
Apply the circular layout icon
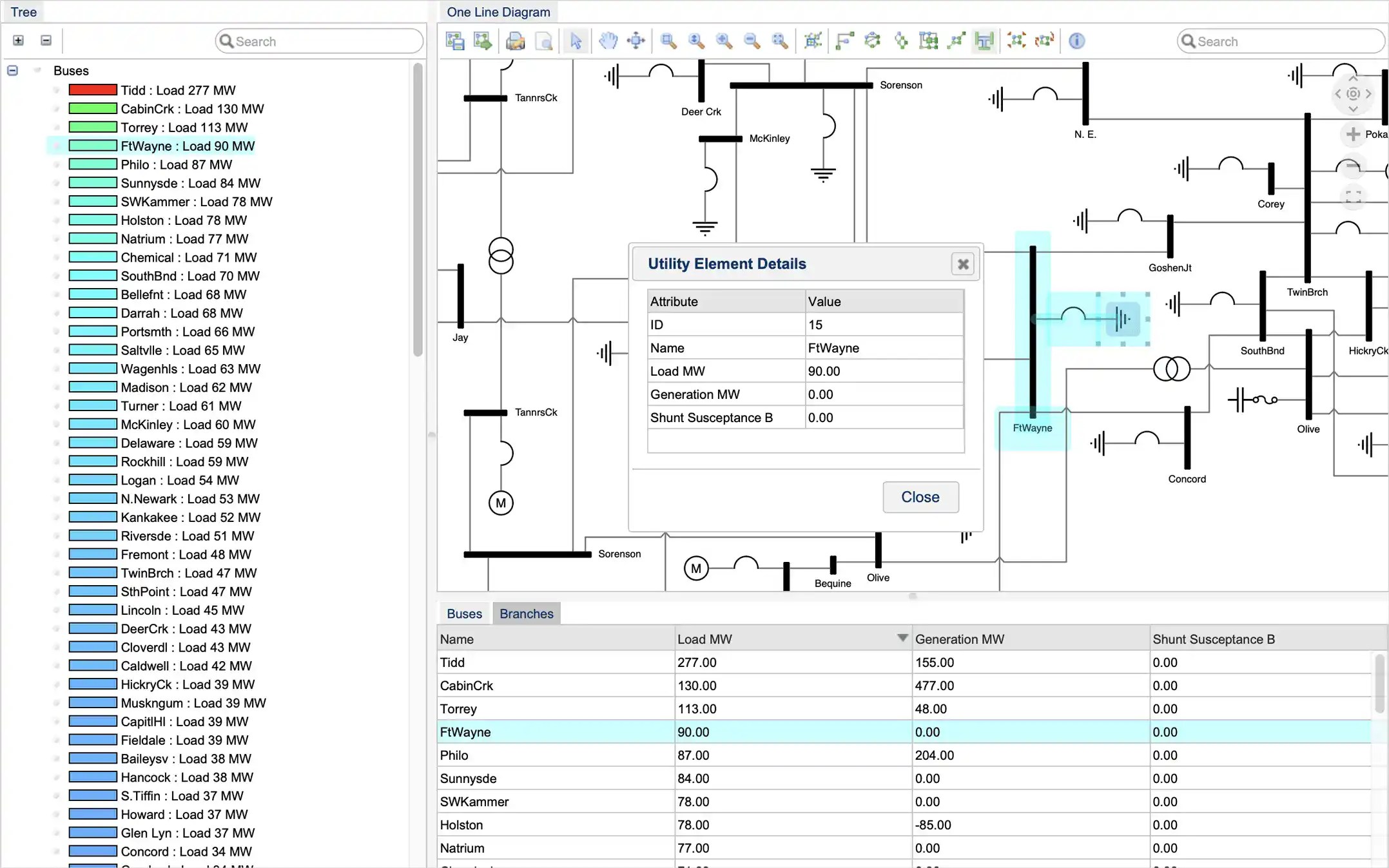[872, 41]
